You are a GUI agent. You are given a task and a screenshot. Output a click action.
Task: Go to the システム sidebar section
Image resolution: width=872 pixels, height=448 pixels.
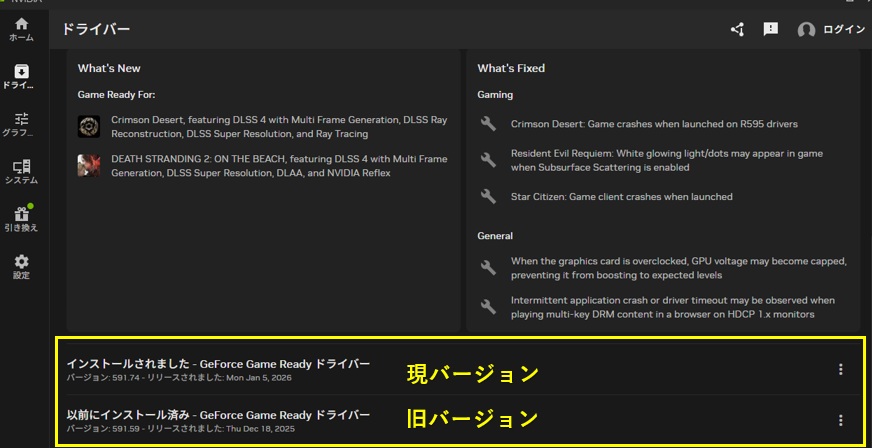click(x=21, y=171)
